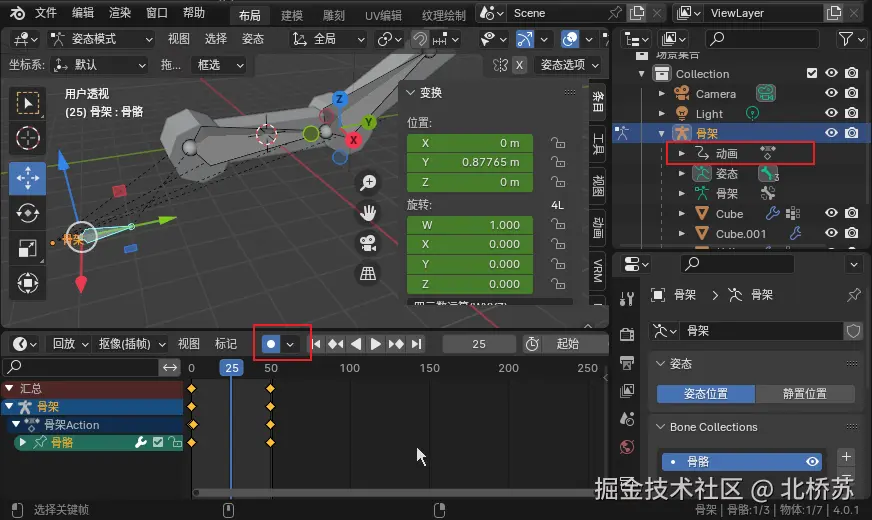The width and height of the screenshot is (872, 520).
Task: Open the Tool properties tab
Action: (627, 299)
